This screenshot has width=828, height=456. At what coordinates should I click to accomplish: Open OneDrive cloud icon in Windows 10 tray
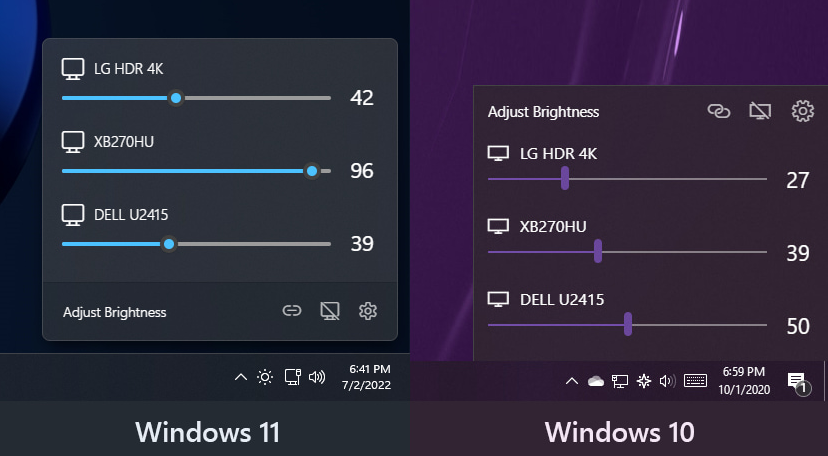click(596, 381)
